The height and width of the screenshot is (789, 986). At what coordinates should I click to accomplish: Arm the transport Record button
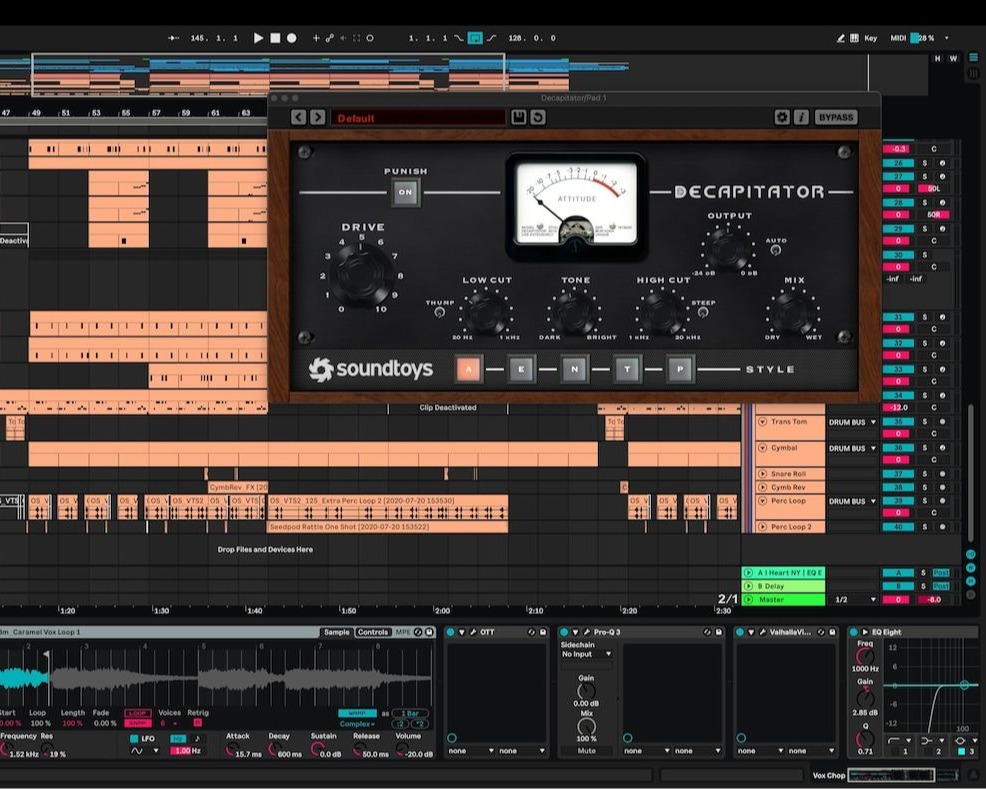(x=292, y=38)
